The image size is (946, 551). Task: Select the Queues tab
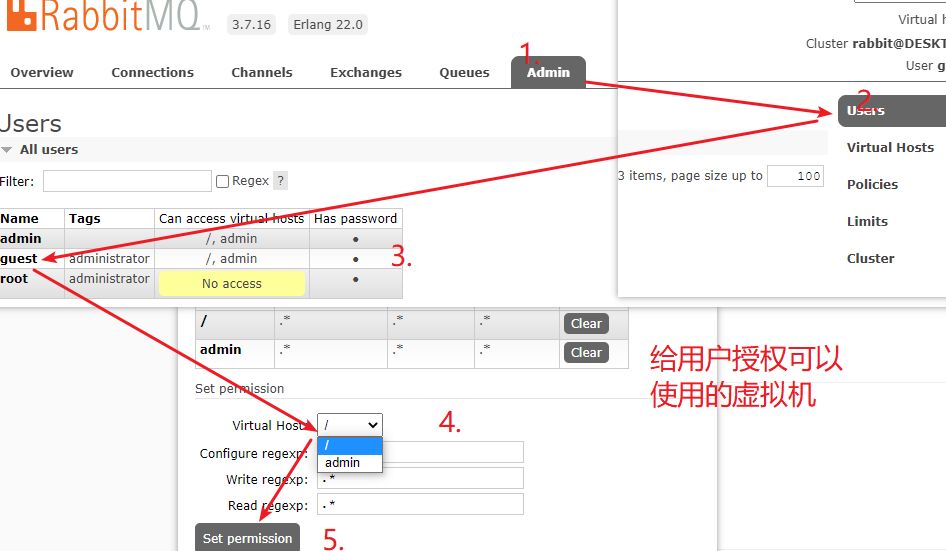pyautogui.click(x=464, y=72)
